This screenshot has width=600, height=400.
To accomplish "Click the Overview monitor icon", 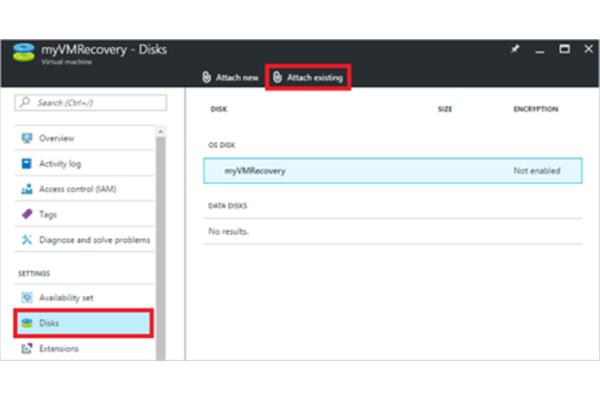I will (x=27, y=138).
